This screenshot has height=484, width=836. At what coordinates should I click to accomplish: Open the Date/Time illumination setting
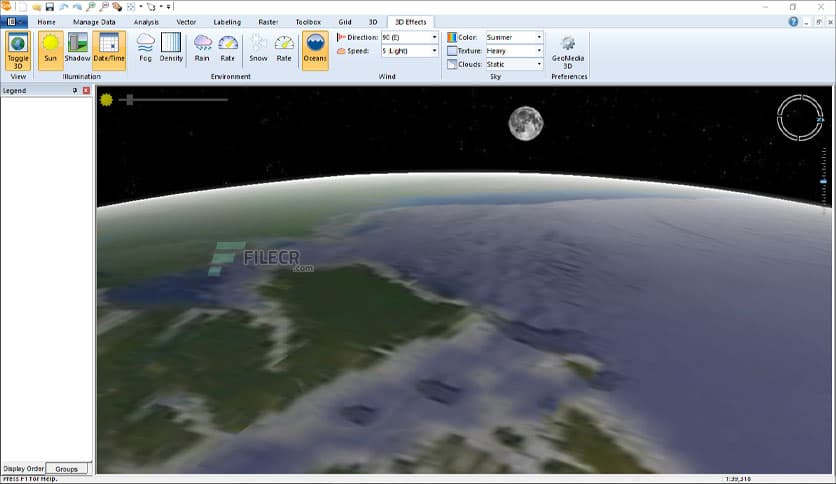108,48
